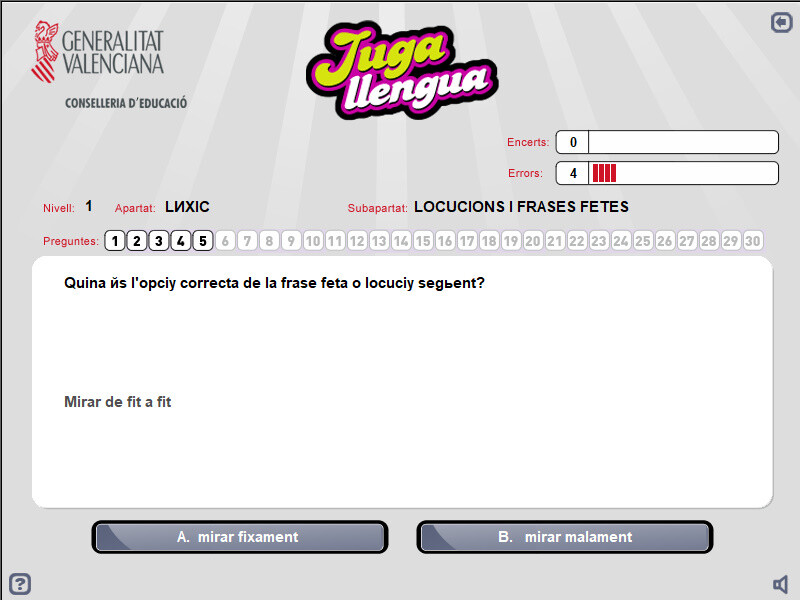Click the Generalitat Valenciana emblem
800x600 pixels.
pos(45,52)
